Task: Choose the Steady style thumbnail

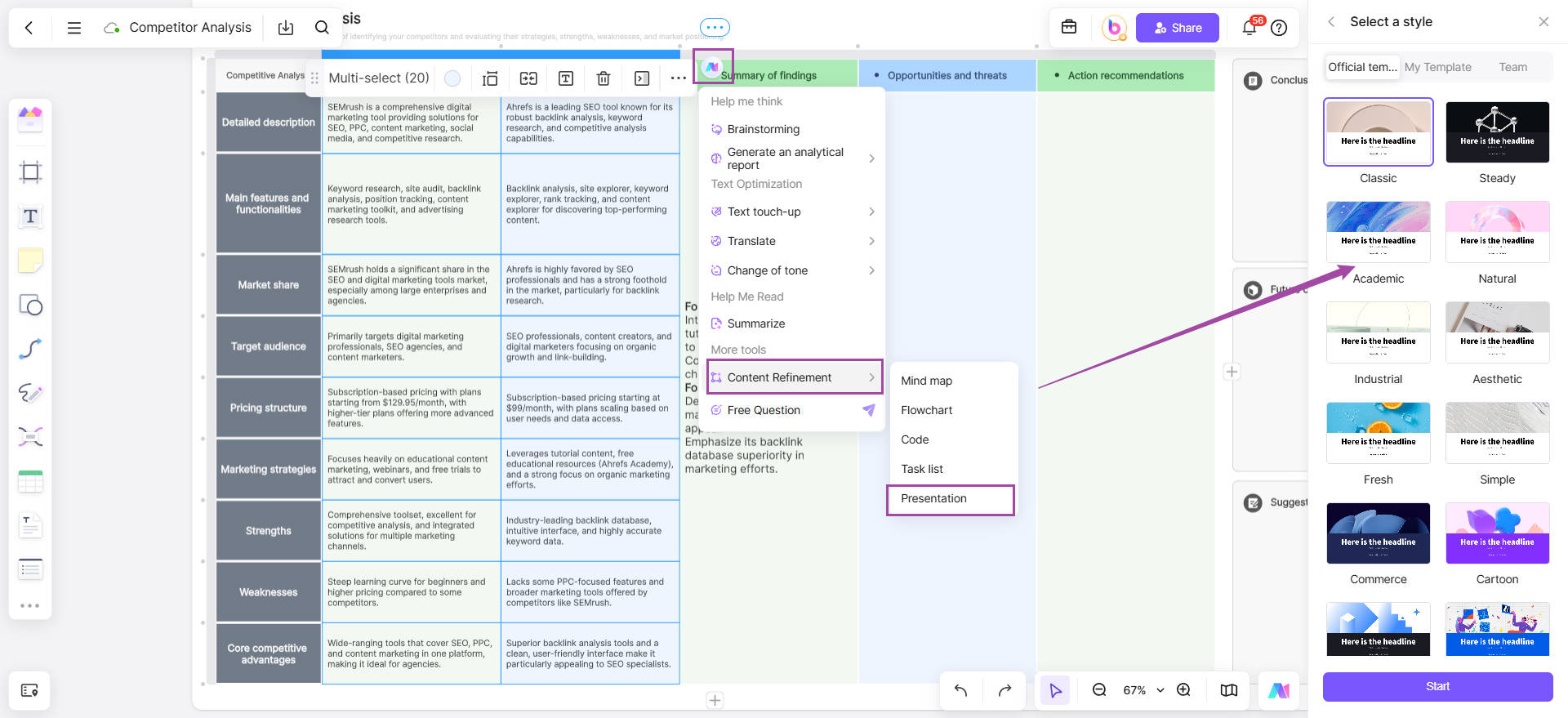Action: pyautogui.click(x=1498, y=132)
